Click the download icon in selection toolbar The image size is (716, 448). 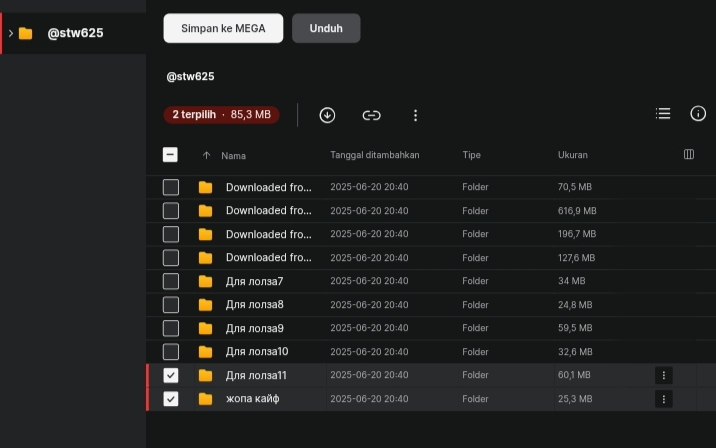327,115
